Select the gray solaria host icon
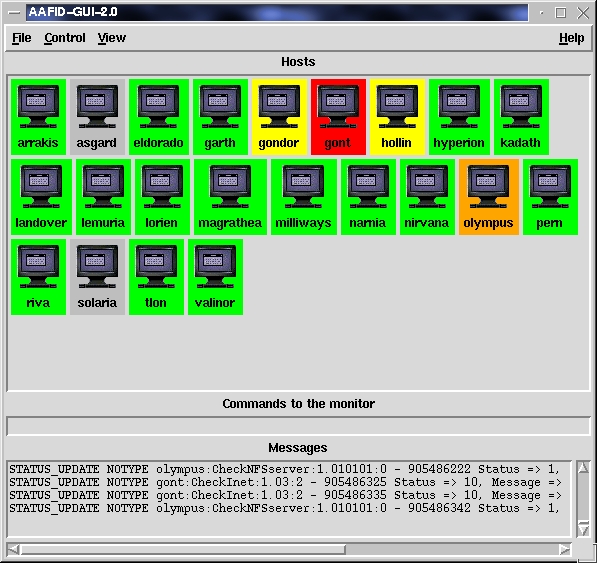 click(x=97, y=277)
